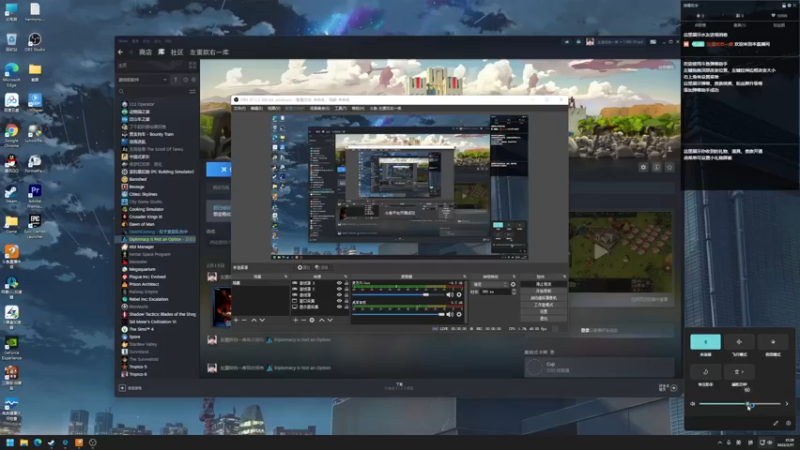Show hidden tray icons chevron on taskbar
Image resolution: width=800 pixels, height=450 pixels.
(720, 442)
